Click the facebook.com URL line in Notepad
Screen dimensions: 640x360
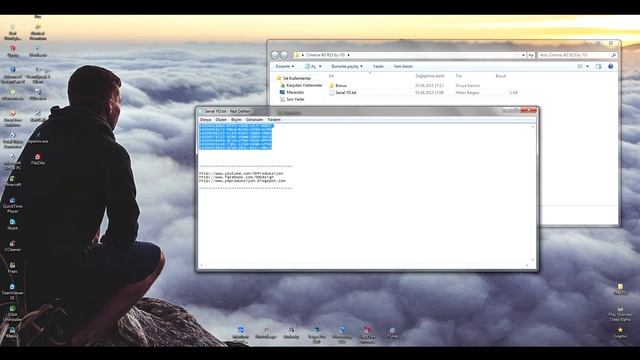click(x=236, y=177)
